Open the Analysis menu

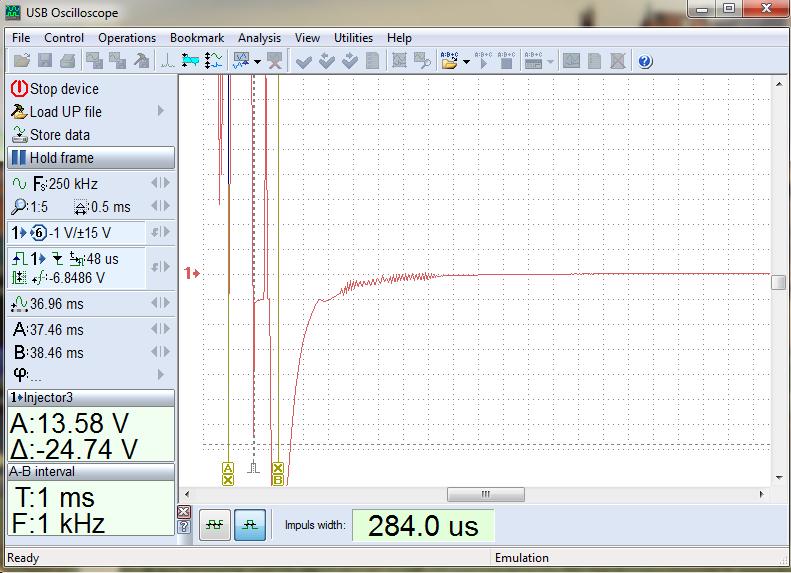coord(259,38)
